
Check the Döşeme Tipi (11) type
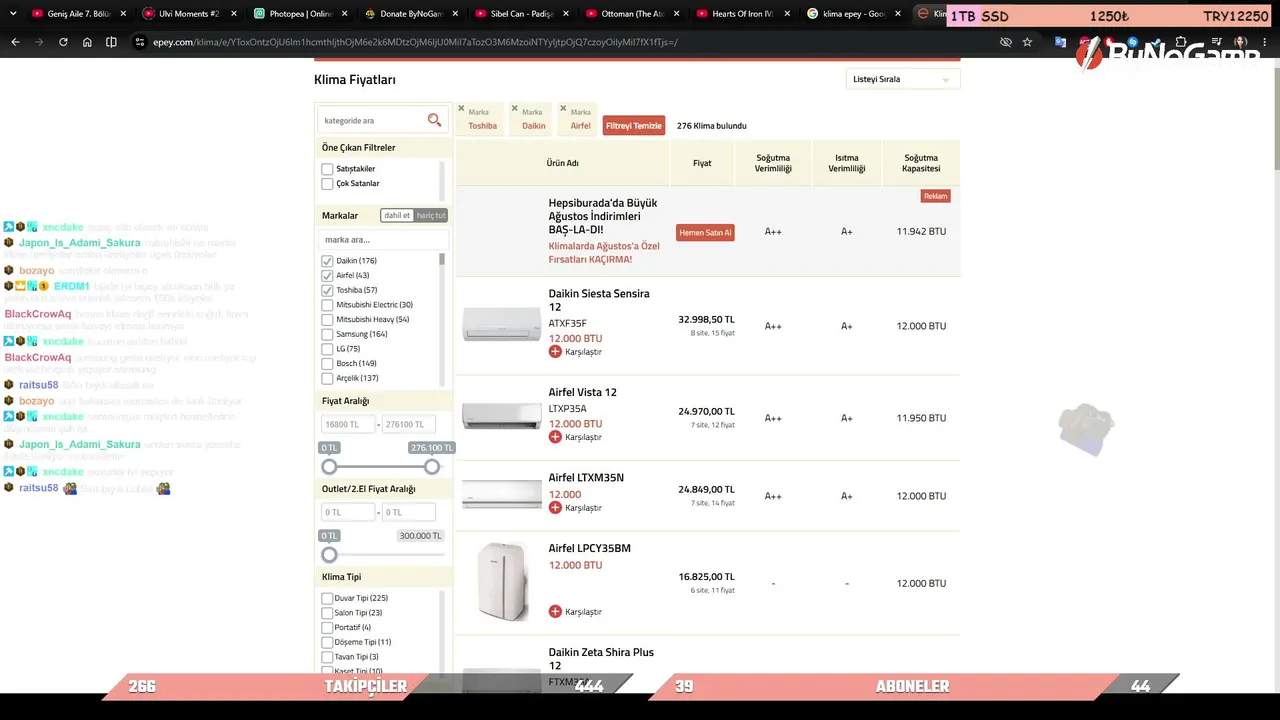click(x=327, y=642)
